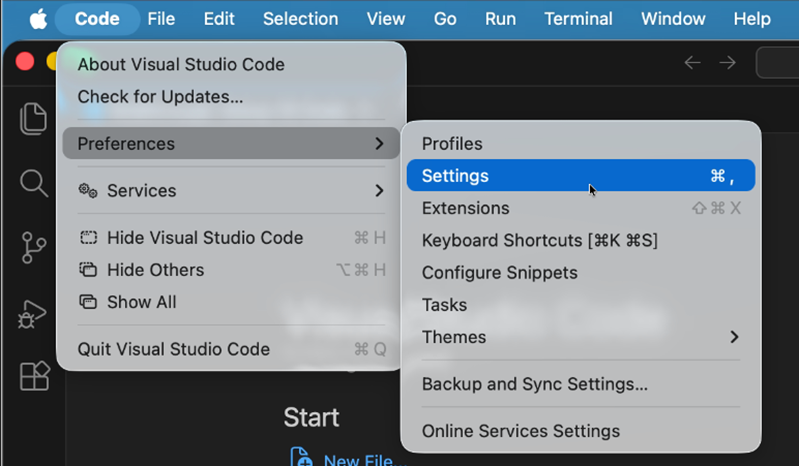Select Settings from Preferences submenu
This screenshot has width=800, height=467.
(580, 176)
